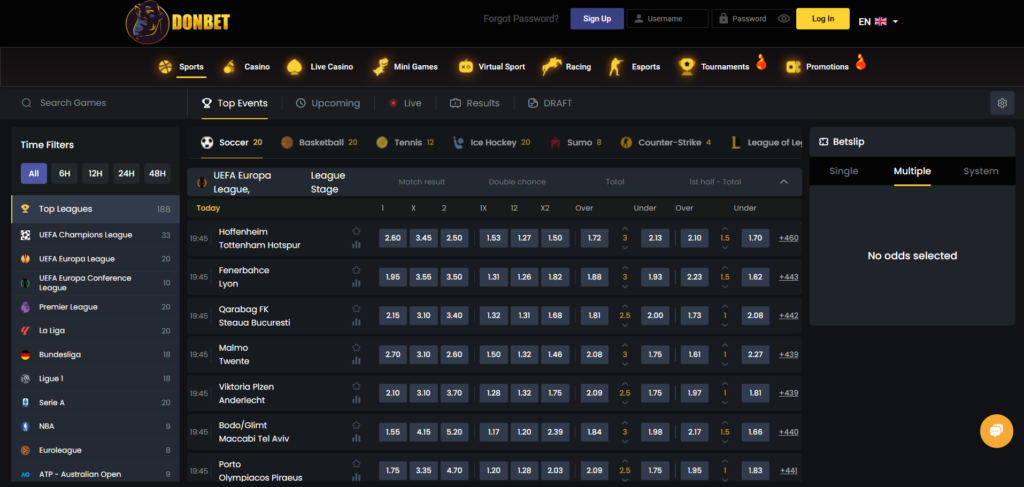Select the System betslip tab
Screen dimensions: 1024x487
pos(981,171)
